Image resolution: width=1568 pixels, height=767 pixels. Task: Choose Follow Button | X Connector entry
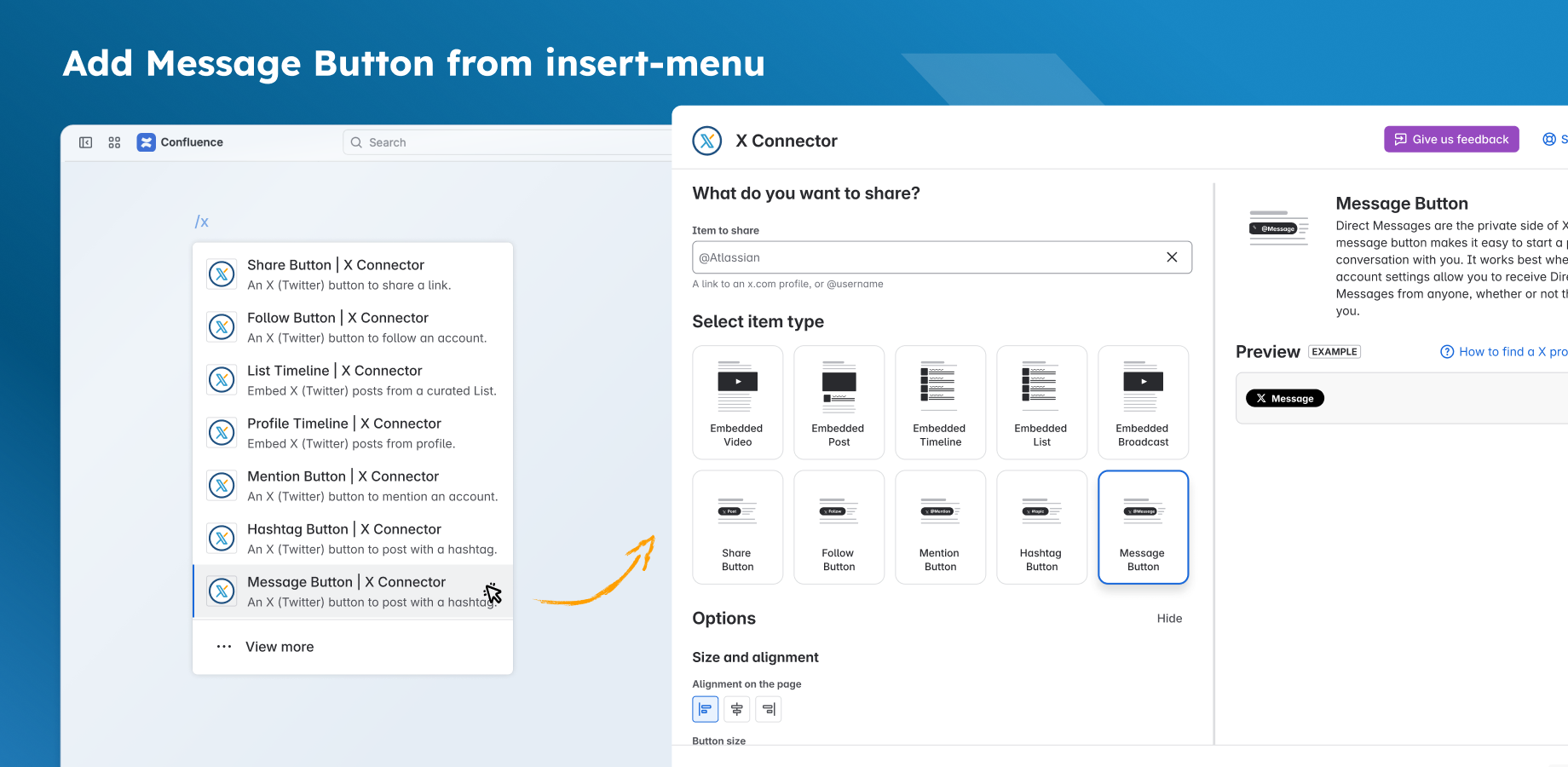[353, 327]
